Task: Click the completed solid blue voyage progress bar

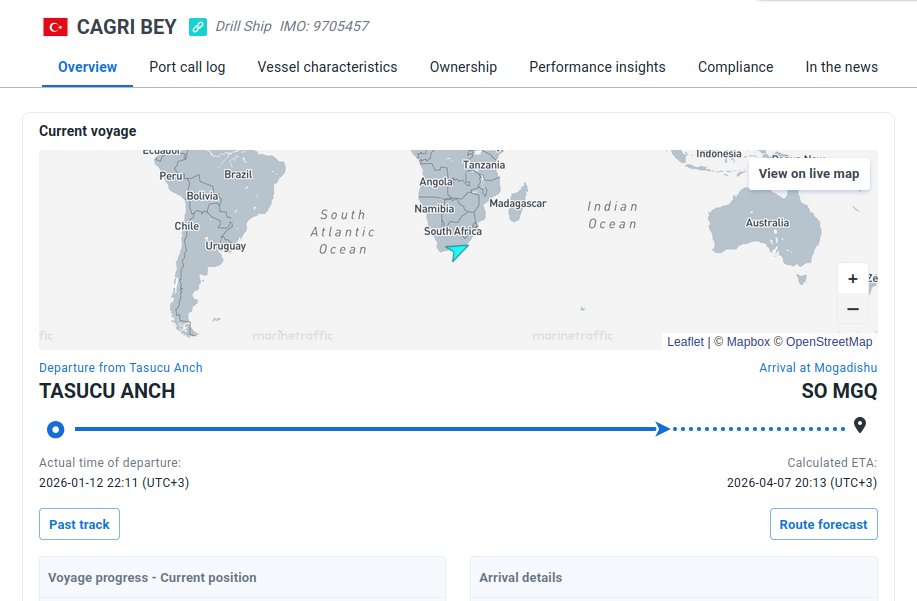Action: [x=366, y=429]
